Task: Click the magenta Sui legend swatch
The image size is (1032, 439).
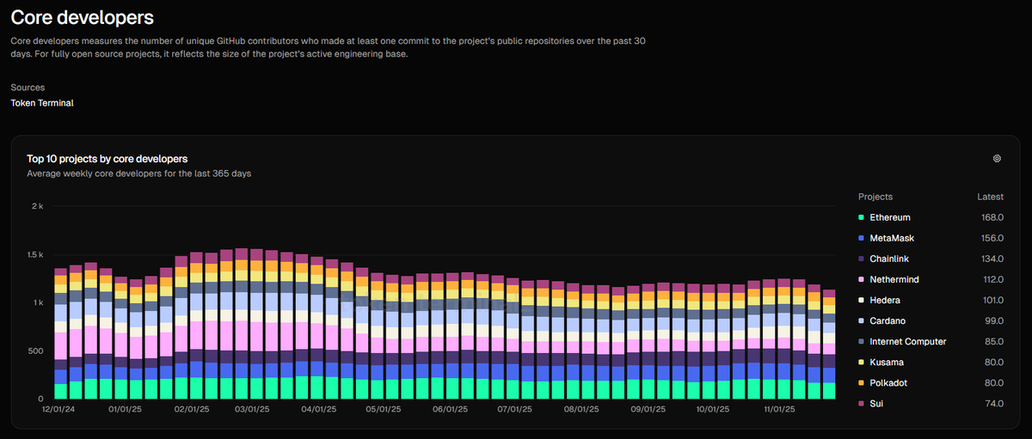Action: [x=861, y=404]
